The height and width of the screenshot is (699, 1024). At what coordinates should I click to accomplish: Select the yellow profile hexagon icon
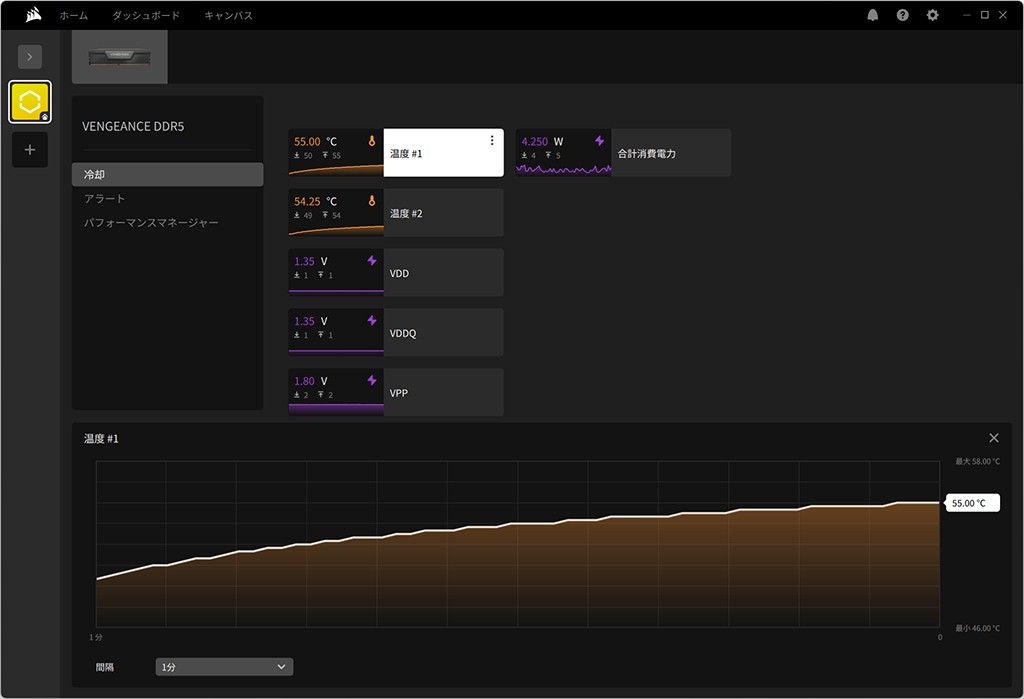click(x=30, y=102)
